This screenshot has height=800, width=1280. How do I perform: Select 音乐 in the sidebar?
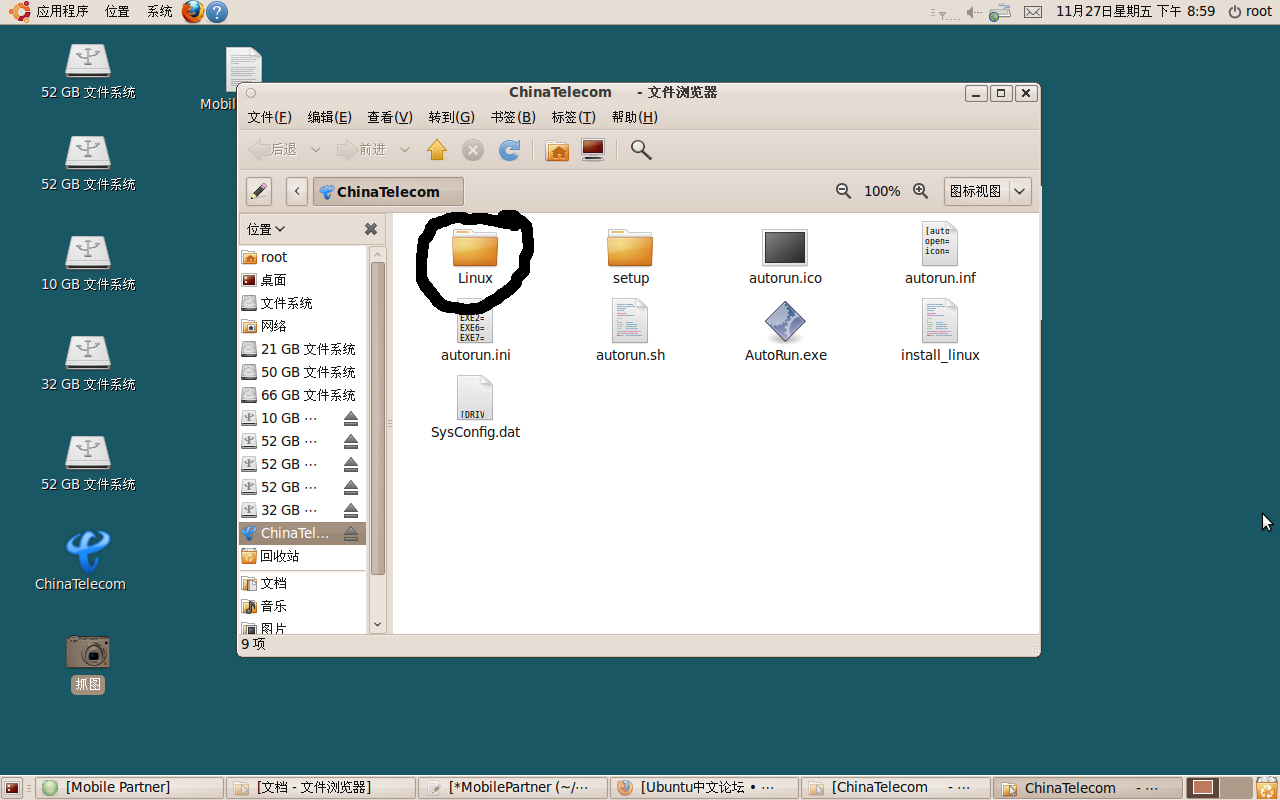tap(303, 606)
